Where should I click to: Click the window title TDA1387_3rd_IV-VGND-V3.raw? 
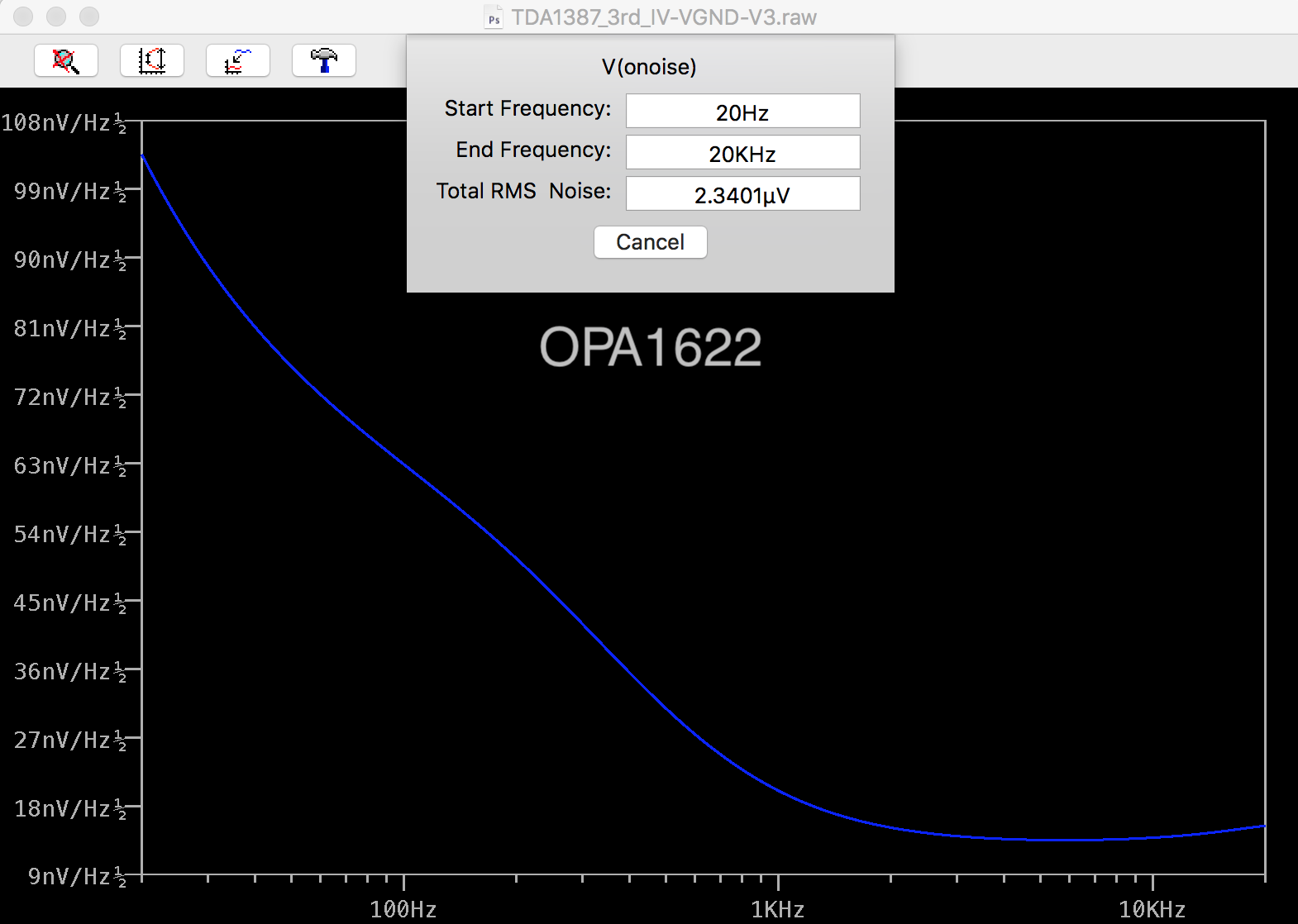664,17
